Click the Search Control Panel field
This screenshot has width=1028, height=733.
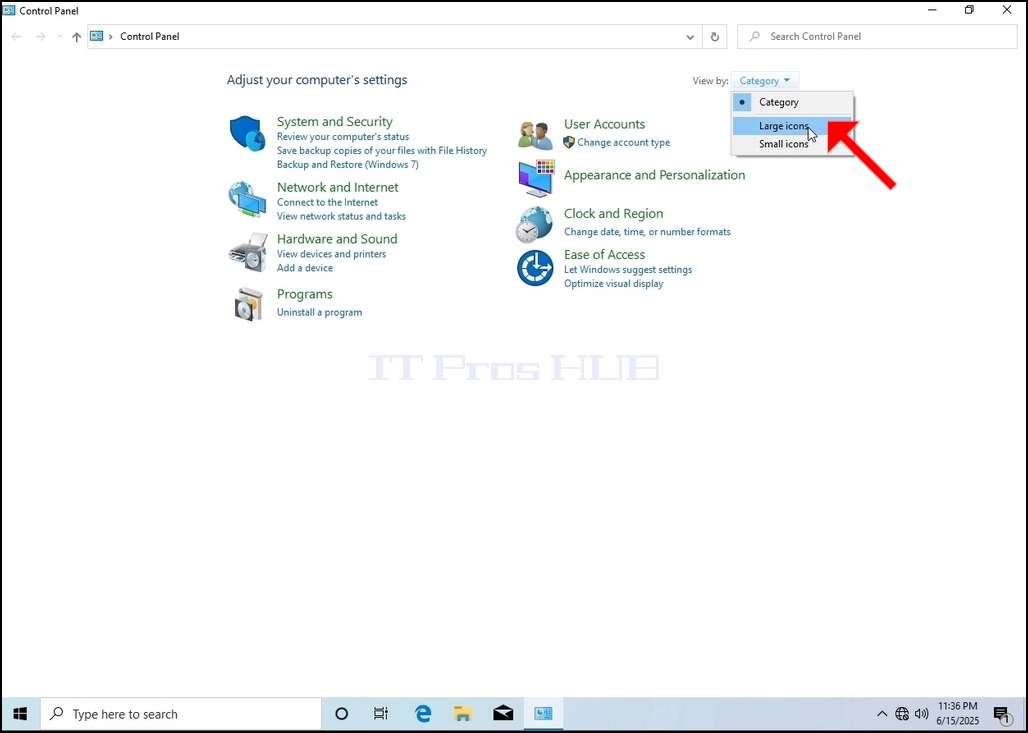[x=877, y=37]
